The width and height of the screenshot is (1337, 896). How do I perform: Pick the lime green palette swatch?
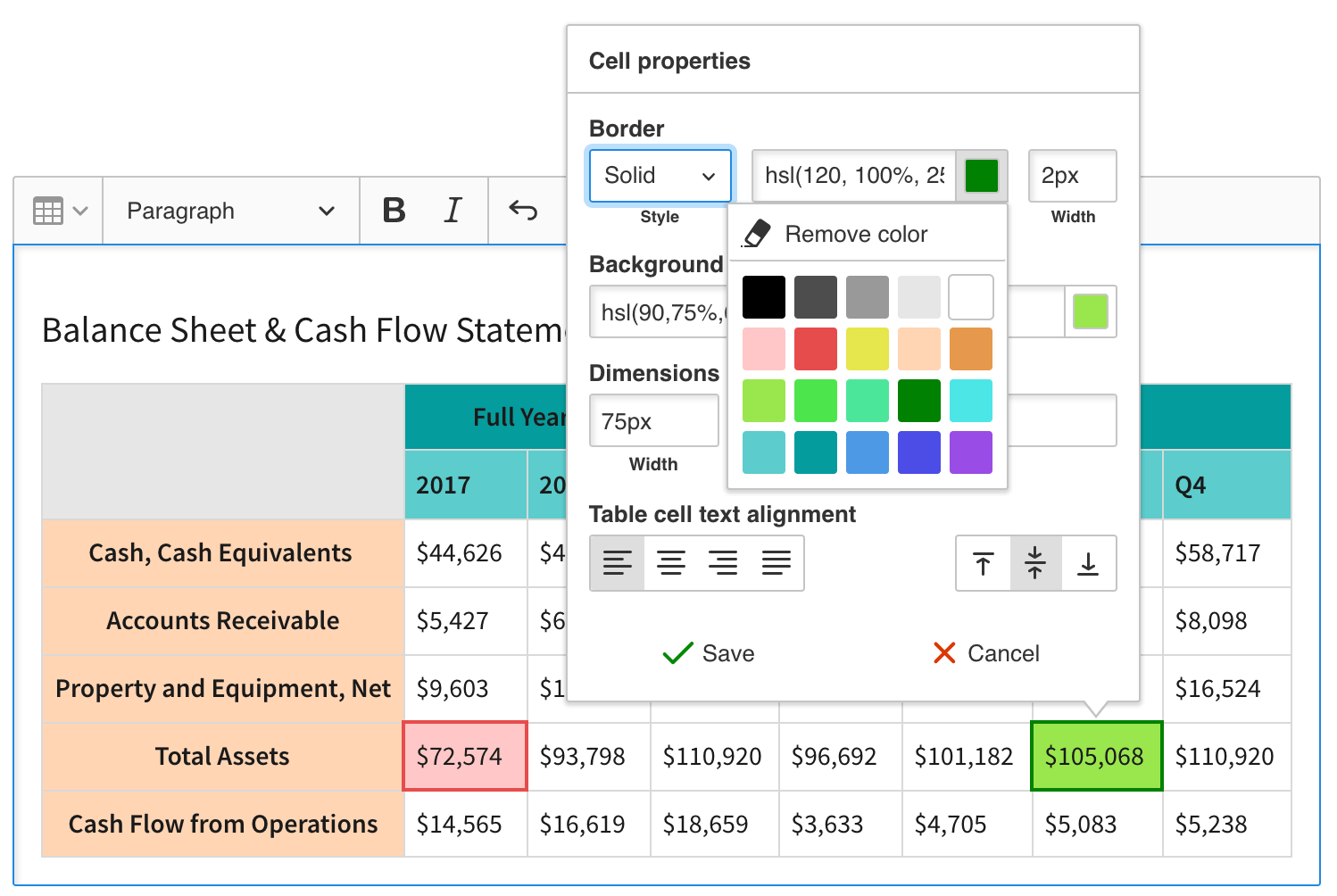coord(764,401)
